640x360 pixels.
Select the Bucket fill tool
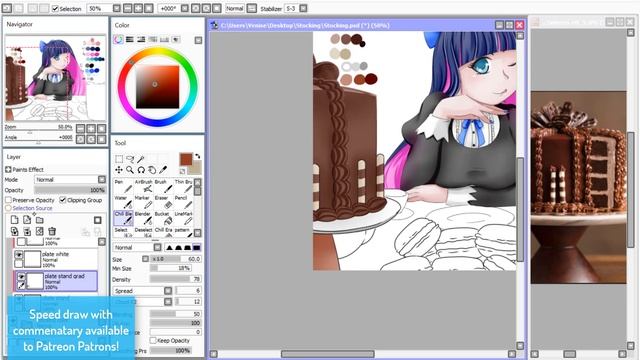[x=163, y=218]
